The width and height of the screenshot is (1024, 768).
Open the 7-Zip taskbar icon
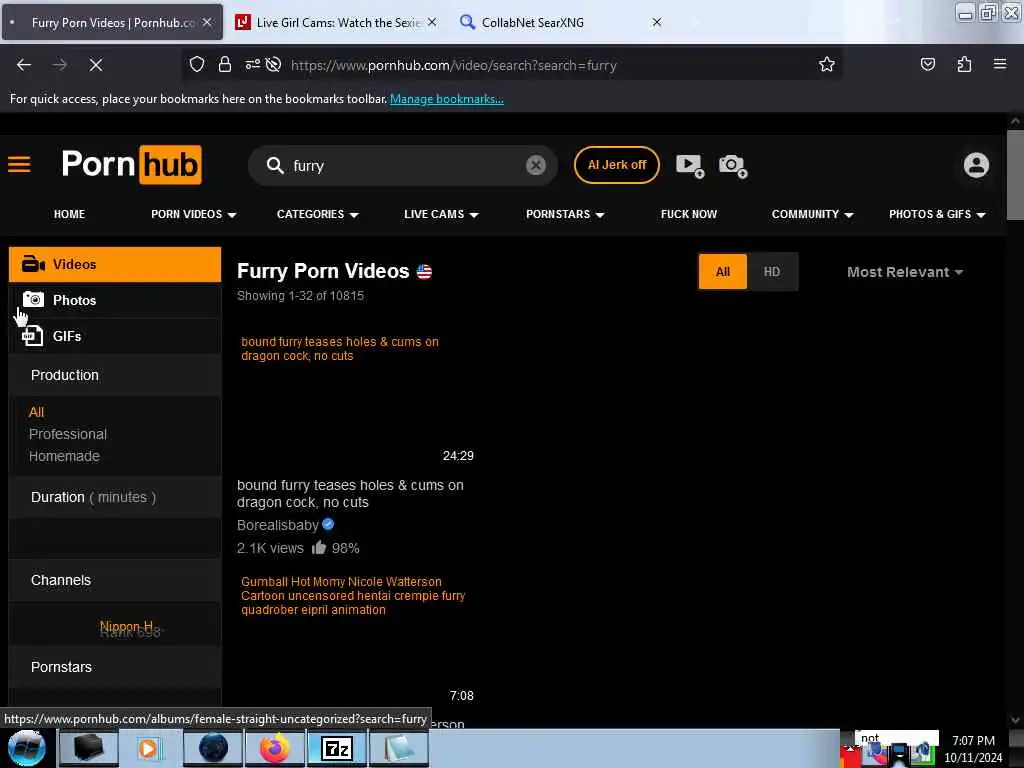click(x=336, y=748)
